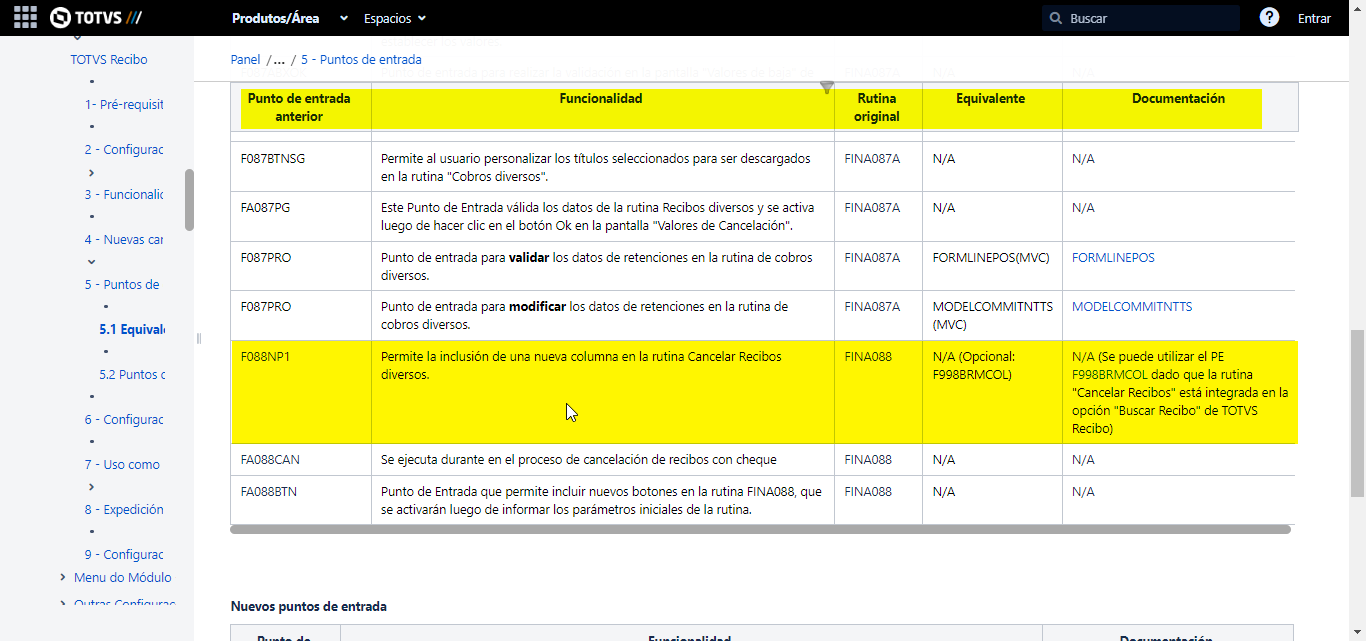
Task: Open '5.2 Puntos c' sidebar page
Action: pyautogui.click(x=132, y=375)
